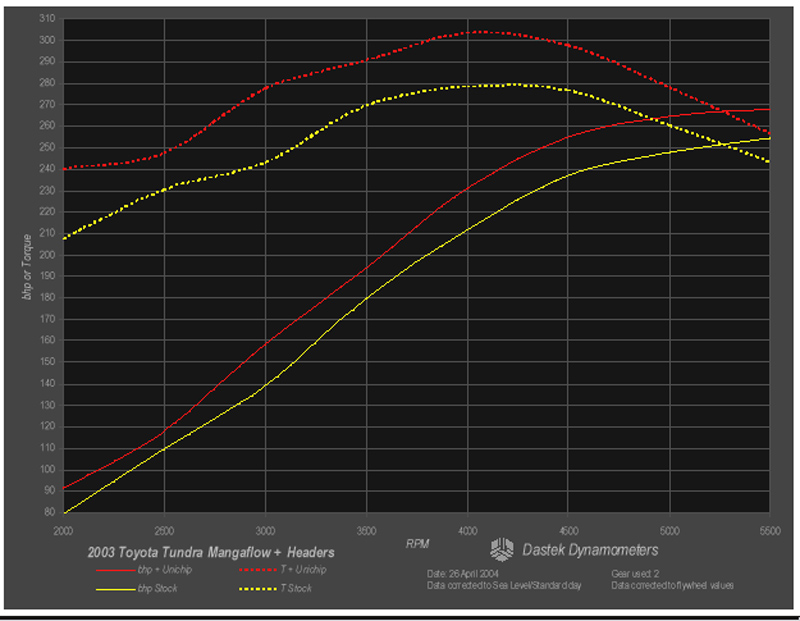Click the 170 value on the y-axis
Viewport: 800px width, 621px height.
[x=47, y=319]
